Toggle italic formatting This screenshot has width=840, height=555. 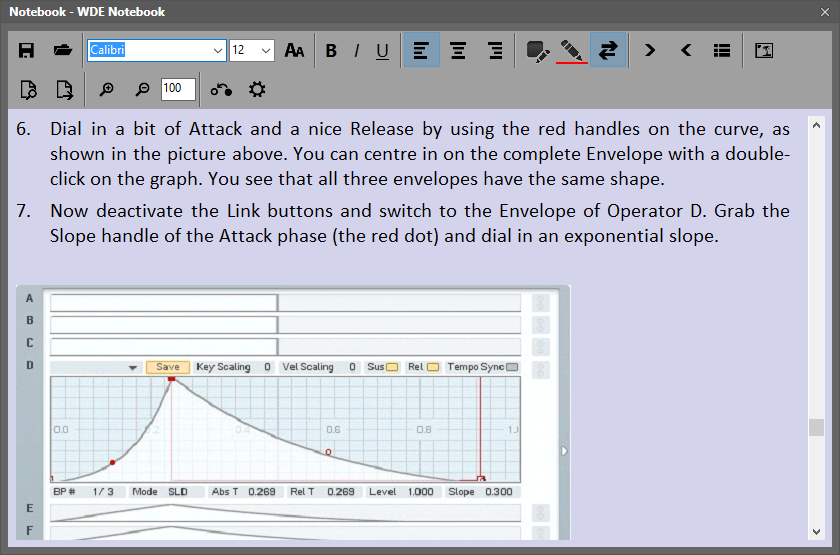(356, 50)
